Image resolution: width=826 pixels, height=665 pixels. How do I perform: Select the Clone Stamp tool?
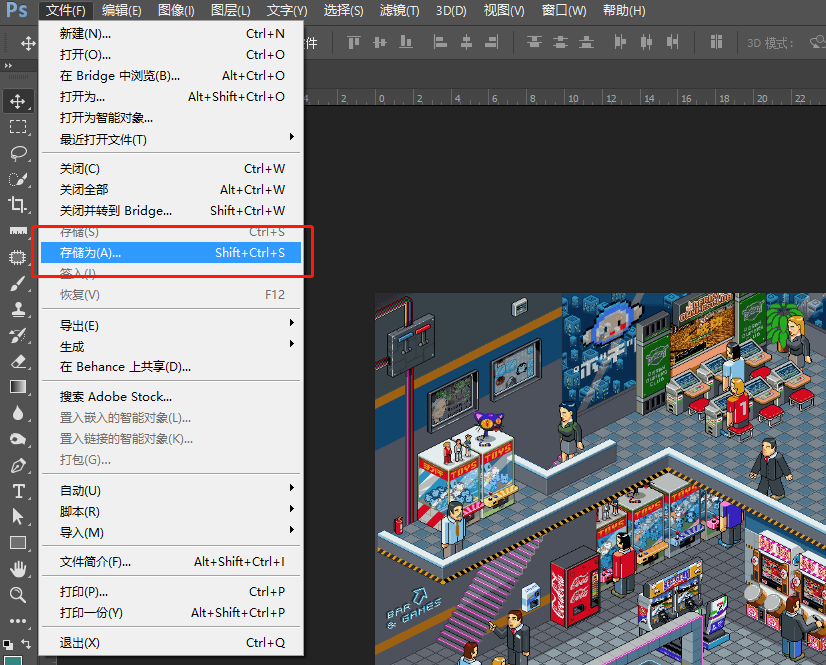click(18, 309)
